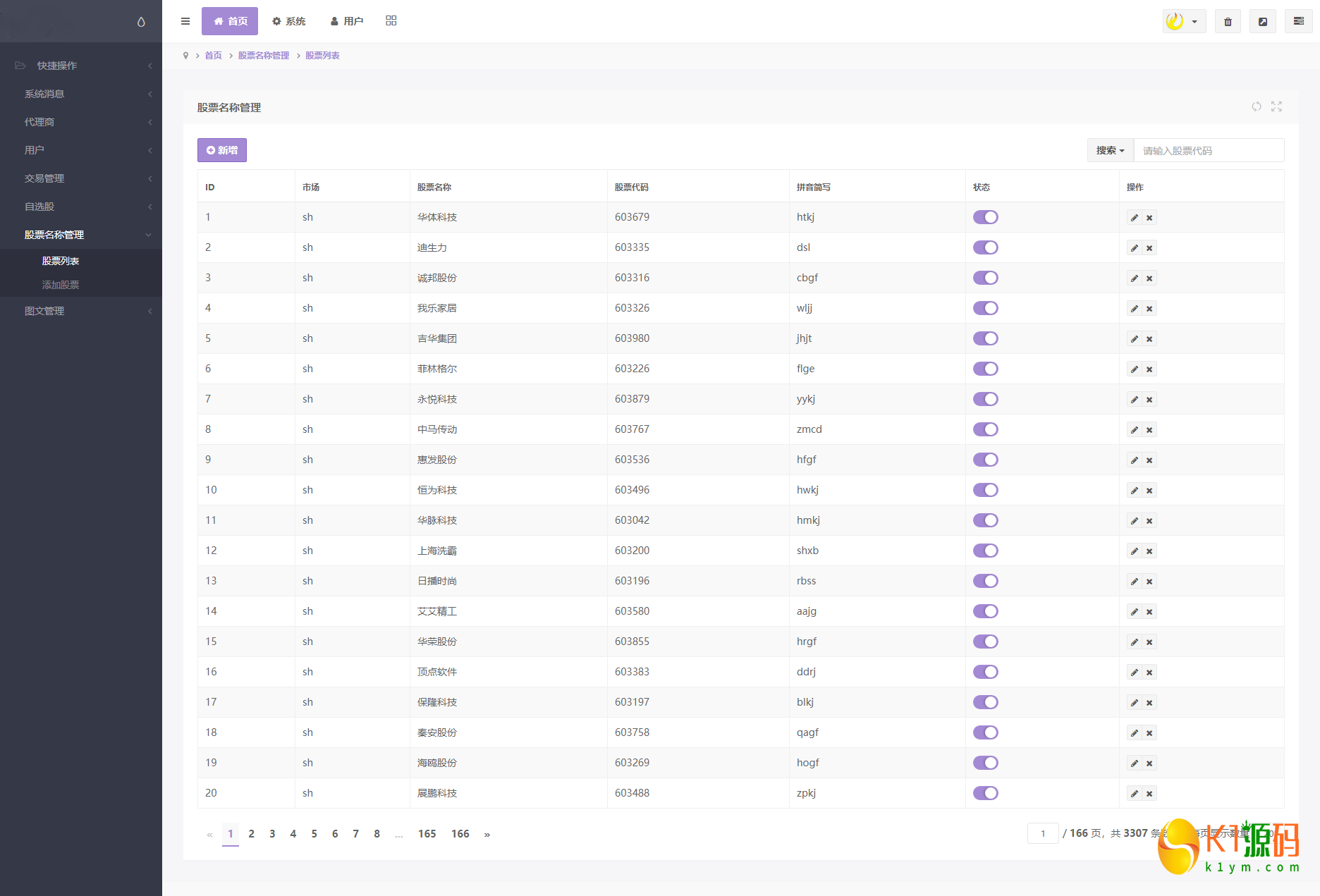Go to page 166 of the list
Image resolution: width=1320 pixels, height=896 pixels.
point(460,834)
